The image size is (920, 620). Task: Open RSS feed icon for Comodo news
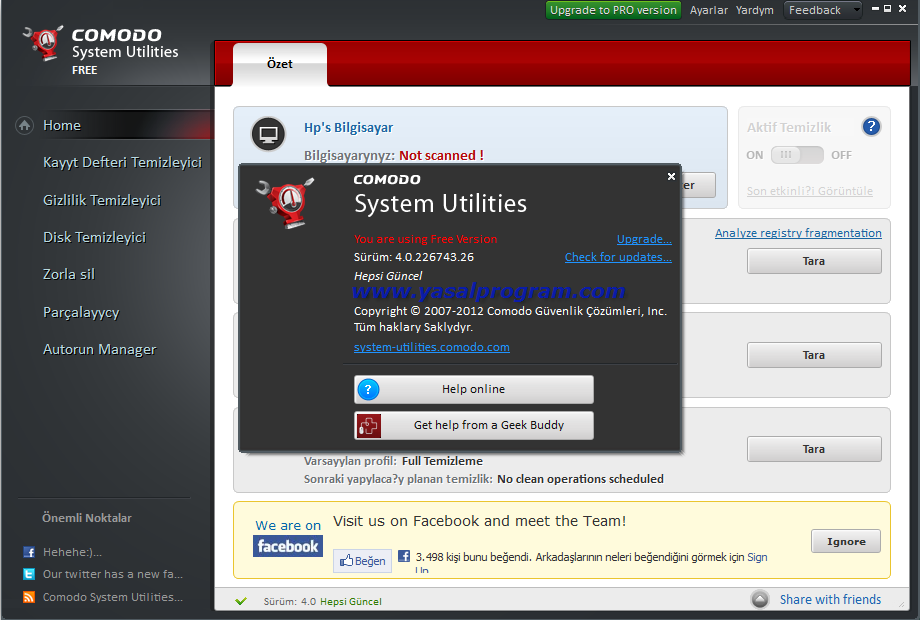click(29, 597)
